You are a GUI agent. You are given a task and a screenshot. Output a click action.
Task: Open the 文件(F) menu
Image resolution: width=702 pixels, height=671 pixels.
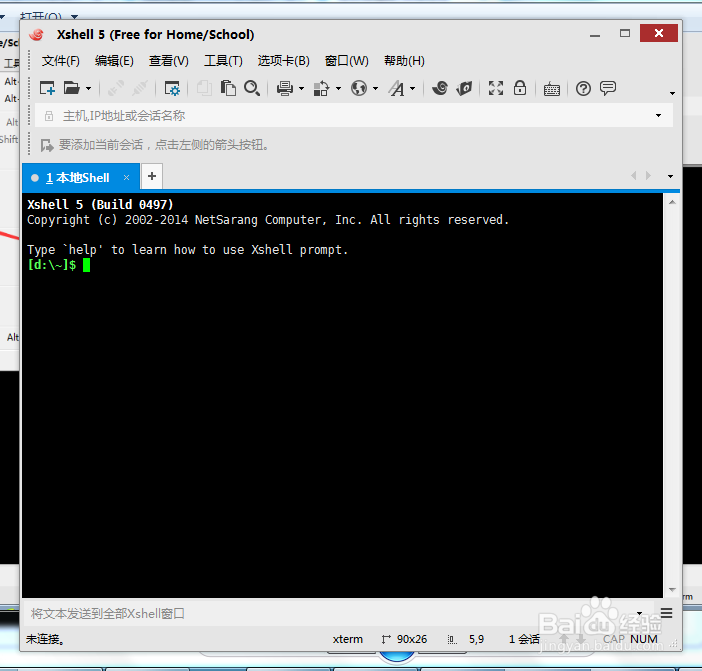[60, 60]
